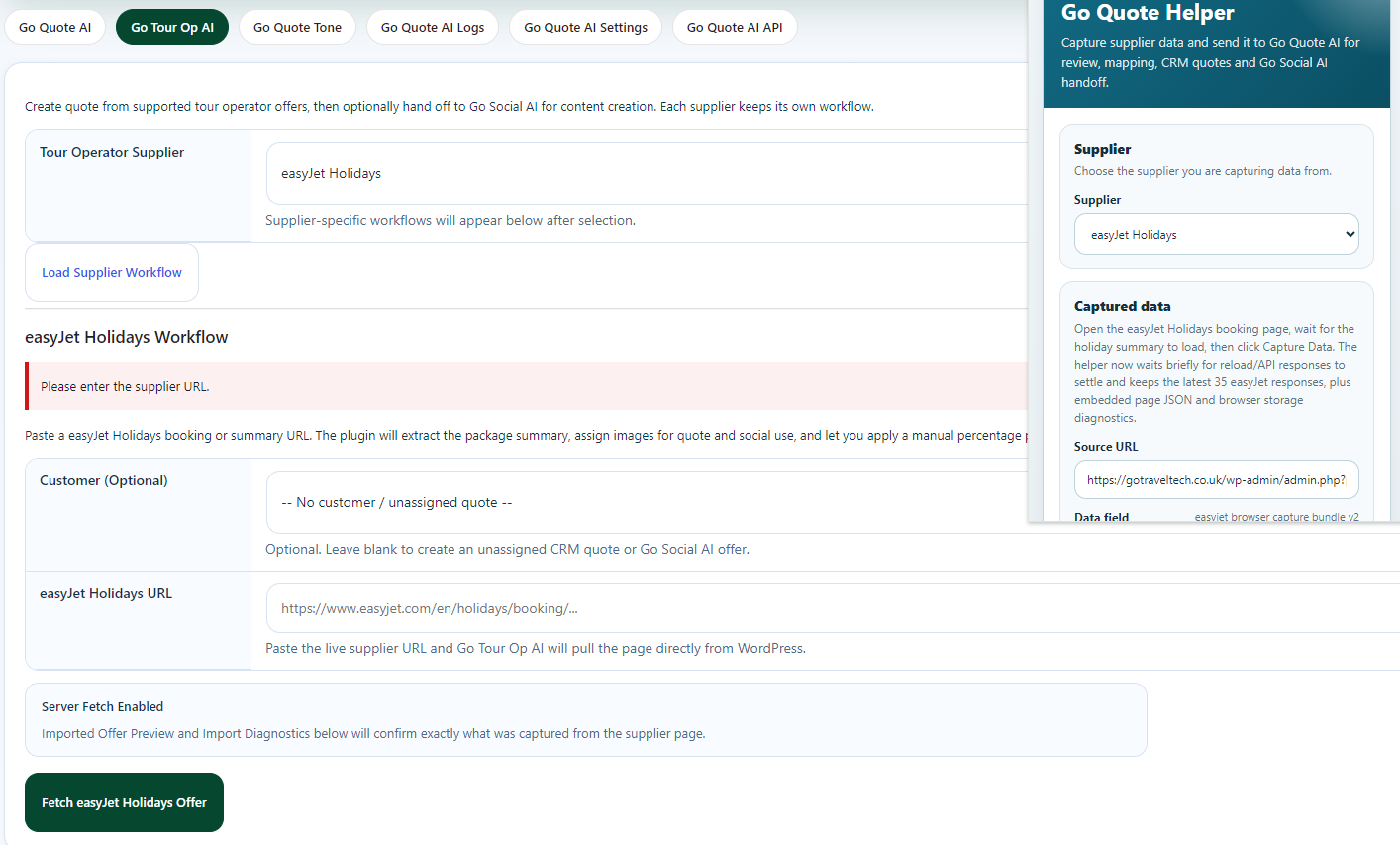The width and height of the screenshot is (1400, 845).
Task: Click the 'Supplier-specific workflows will appear below' hint
Action: tap(450, 220)
